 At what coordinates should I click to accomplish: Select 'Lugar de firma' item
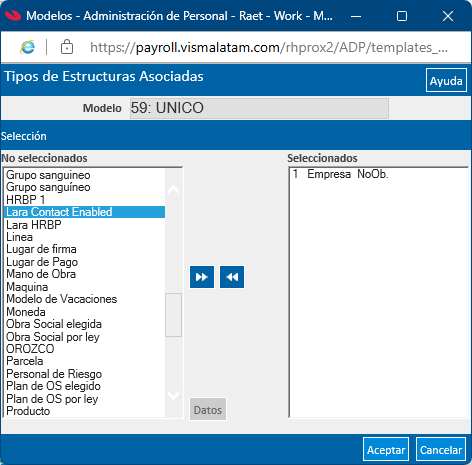point(85,249)
